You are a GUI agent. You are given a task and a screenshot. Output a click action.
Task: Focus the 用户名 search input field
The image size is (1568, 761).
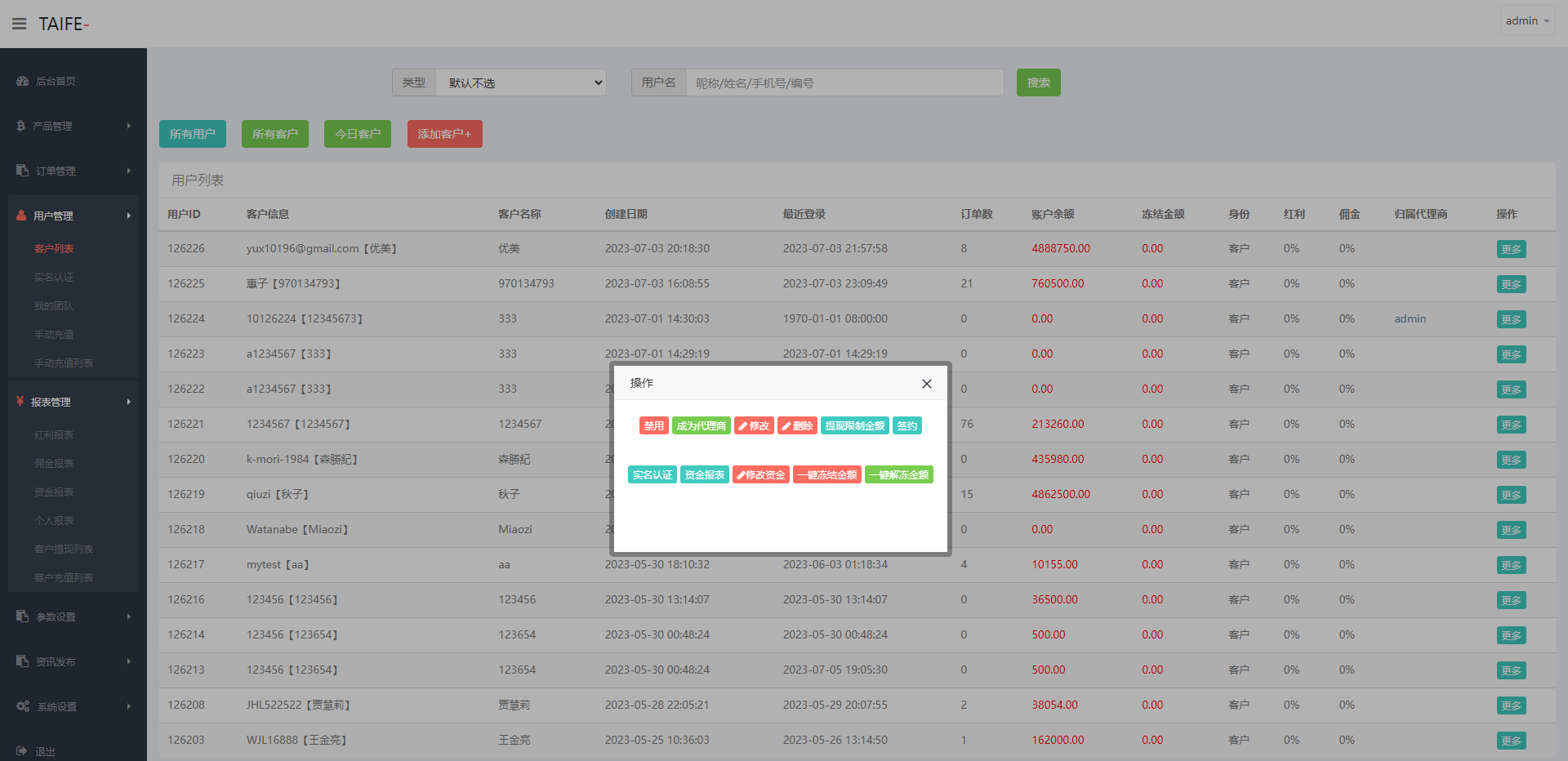tap(844, 82)
